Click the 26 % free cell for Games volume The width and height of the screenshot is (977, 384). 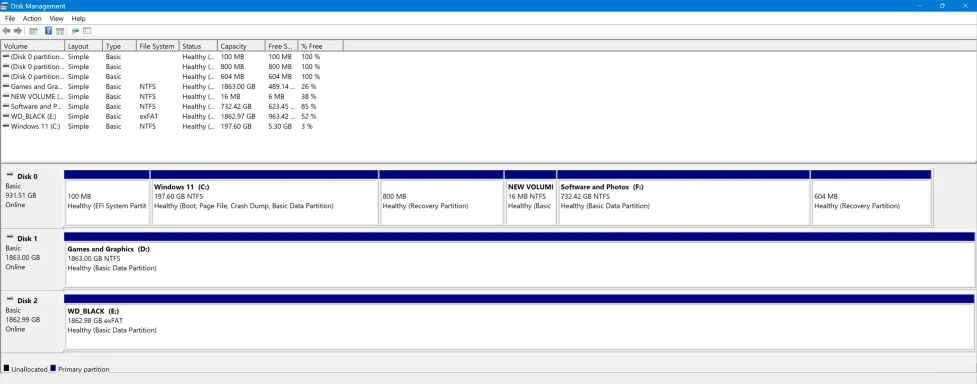tap(309, 87)
